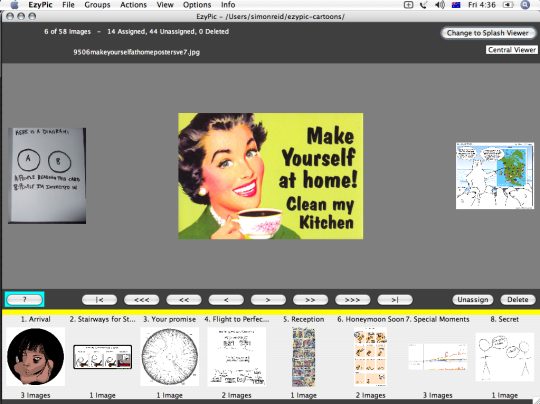
Task: Click the Australian flag input menu
Action: click(x=456, y=5)
